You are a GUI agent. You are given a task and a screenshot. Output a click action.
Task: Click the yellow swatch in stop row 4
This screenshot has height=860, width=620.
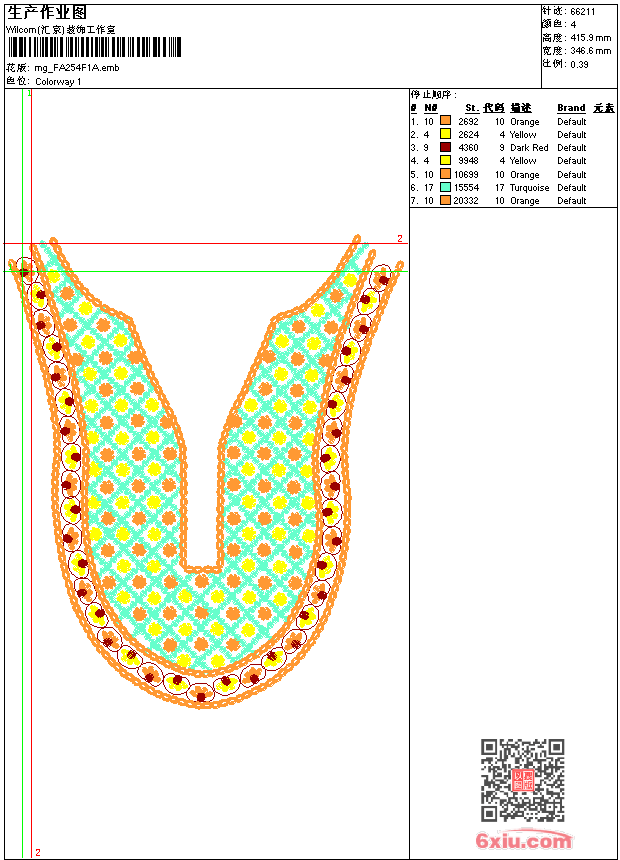coord(446,160)
